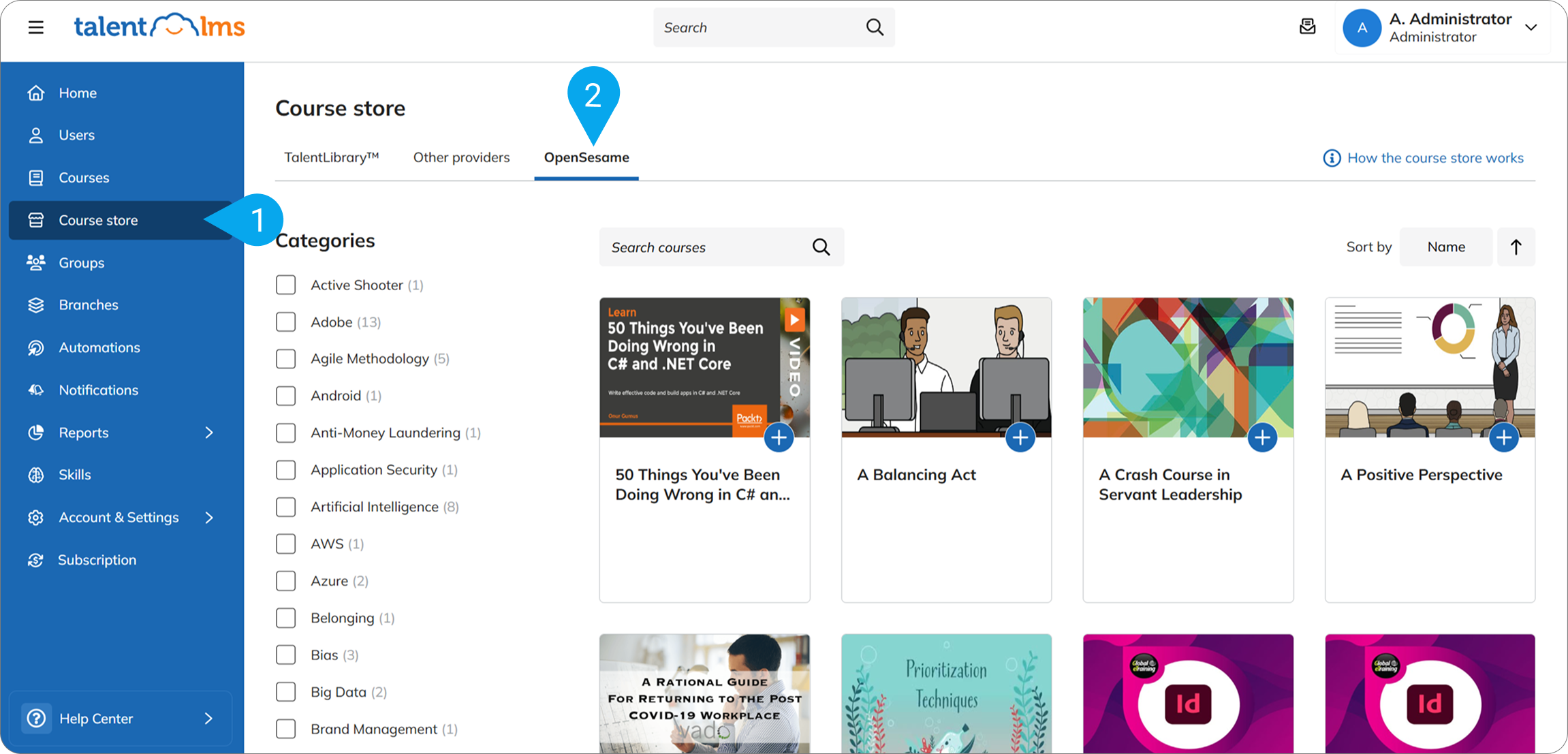Click the Search courses input field
This screenshot has height=754, width=1568.
coord(721,247)
